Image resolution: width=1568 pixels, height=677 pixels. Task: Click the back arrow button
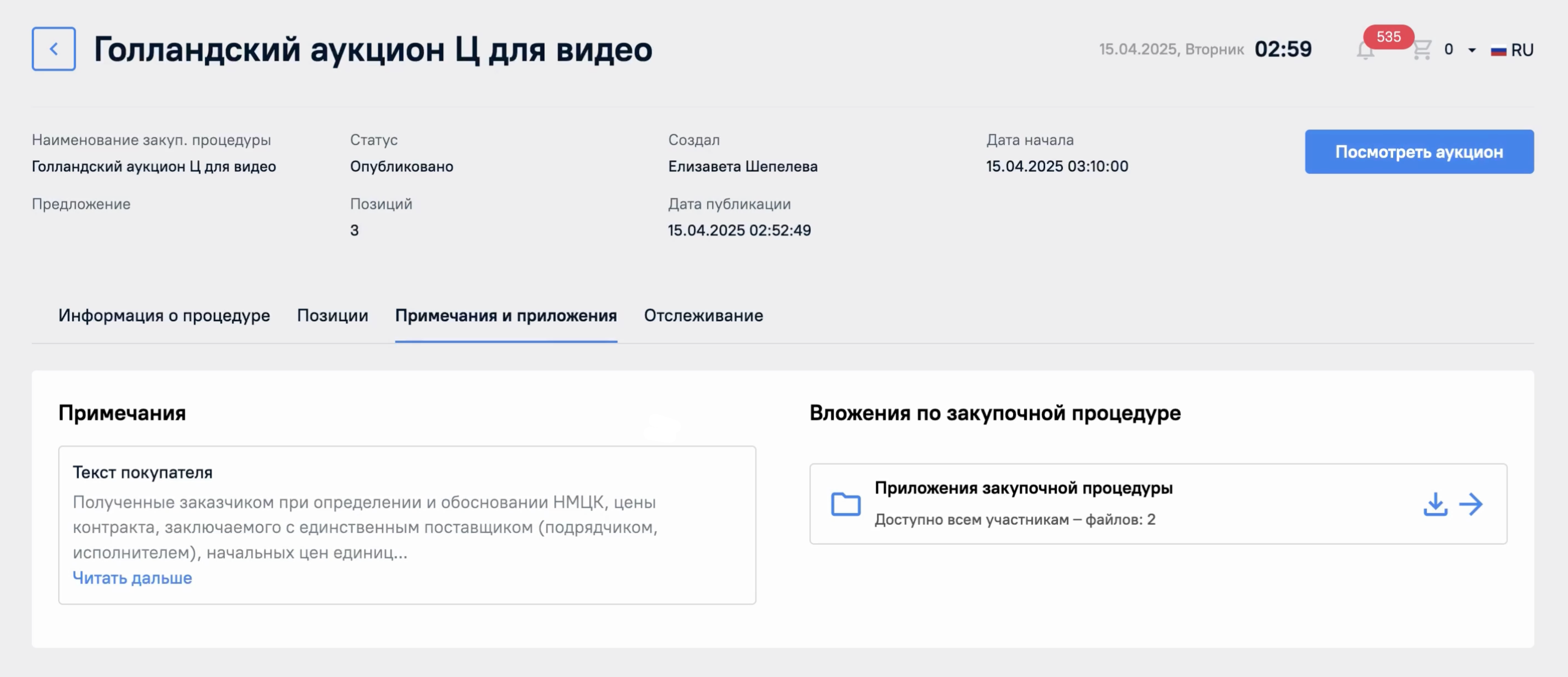53,49
